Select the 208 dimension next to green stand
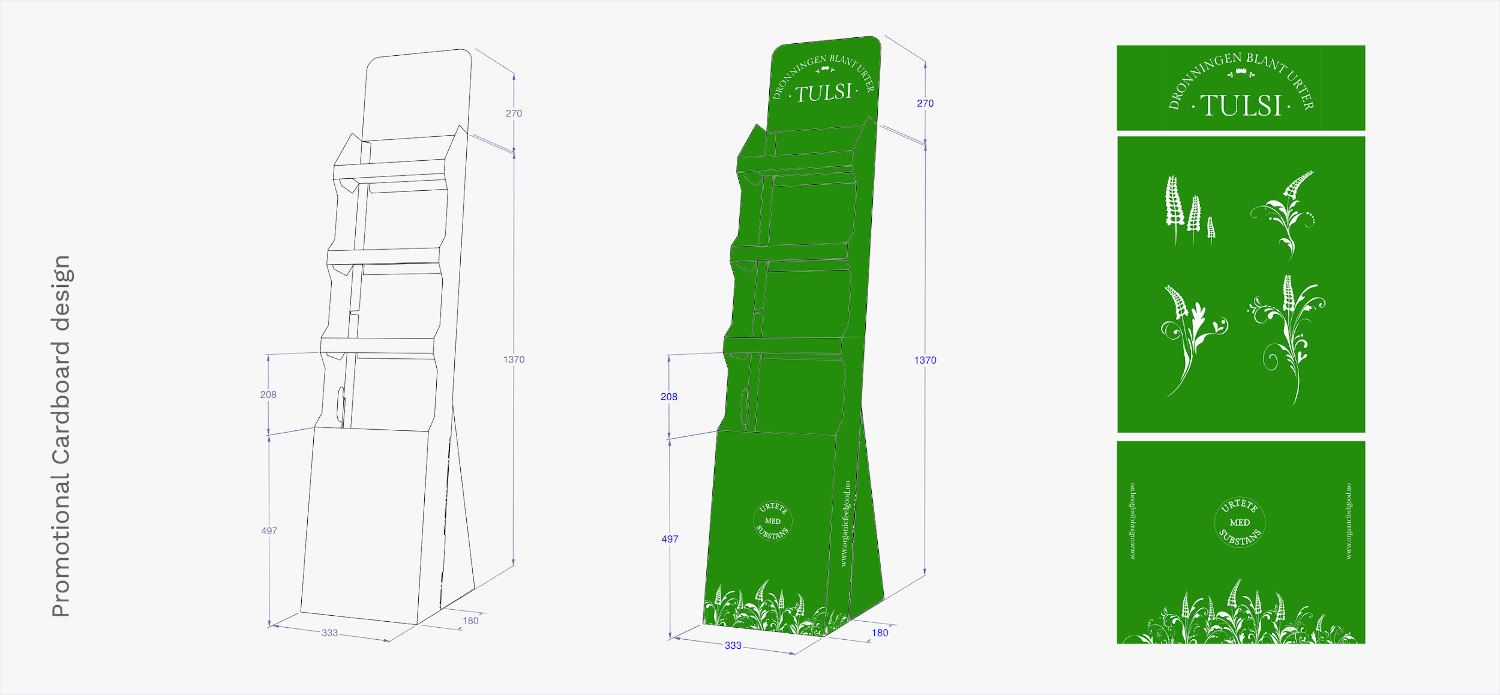This screenshot has height=695, width=1500. [669, 397]
